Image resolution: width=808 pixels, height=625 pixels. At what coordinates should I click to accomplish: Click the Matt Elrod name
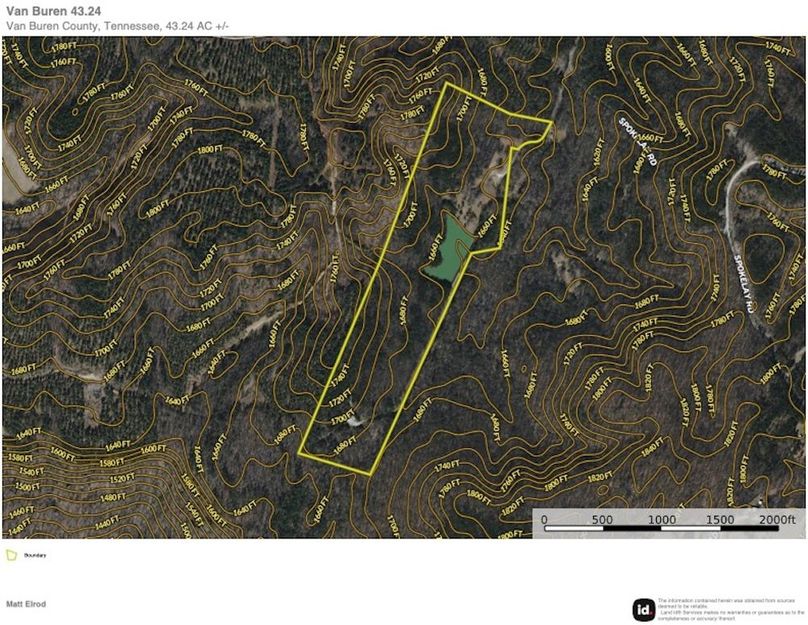point(26,605)
